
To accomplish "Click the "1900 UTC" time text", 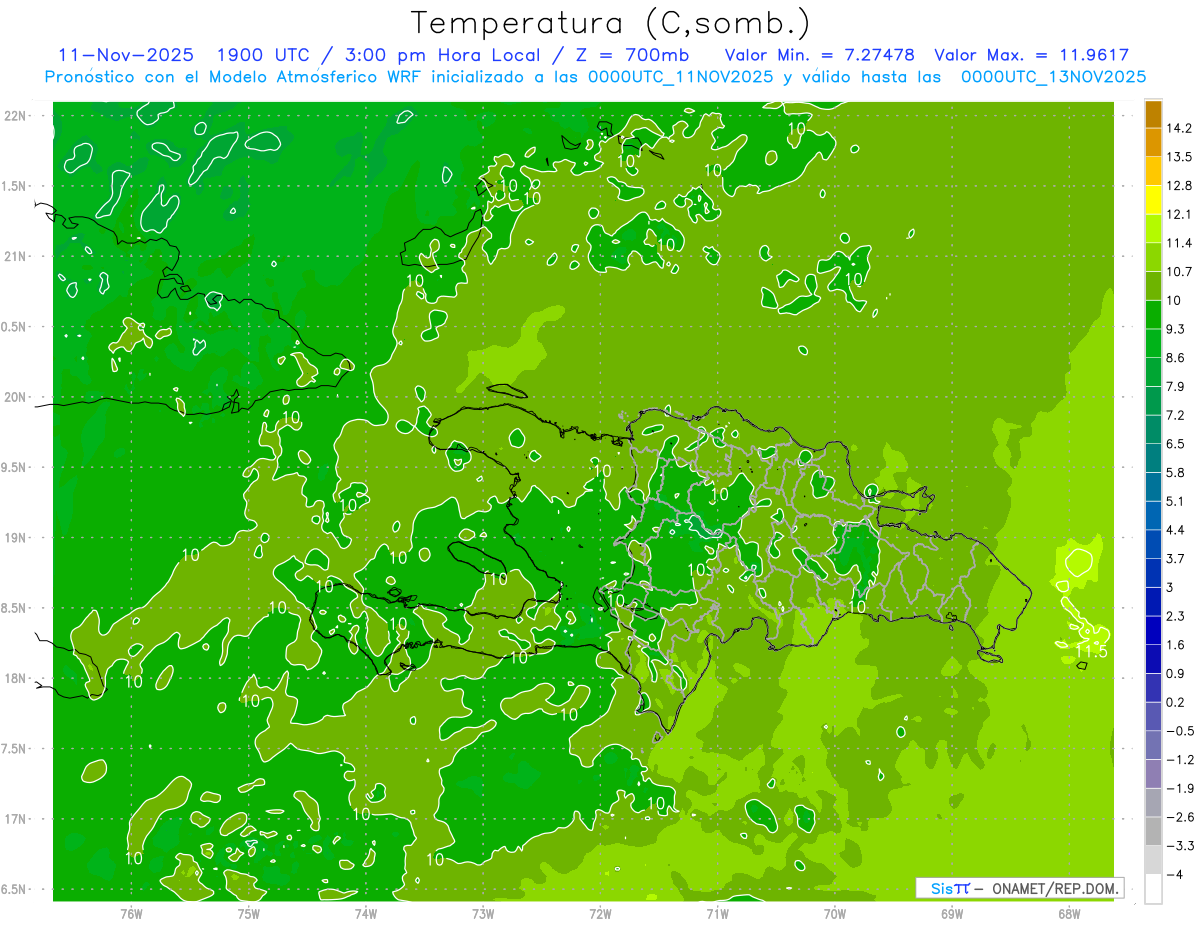I will tap(262, 55).
